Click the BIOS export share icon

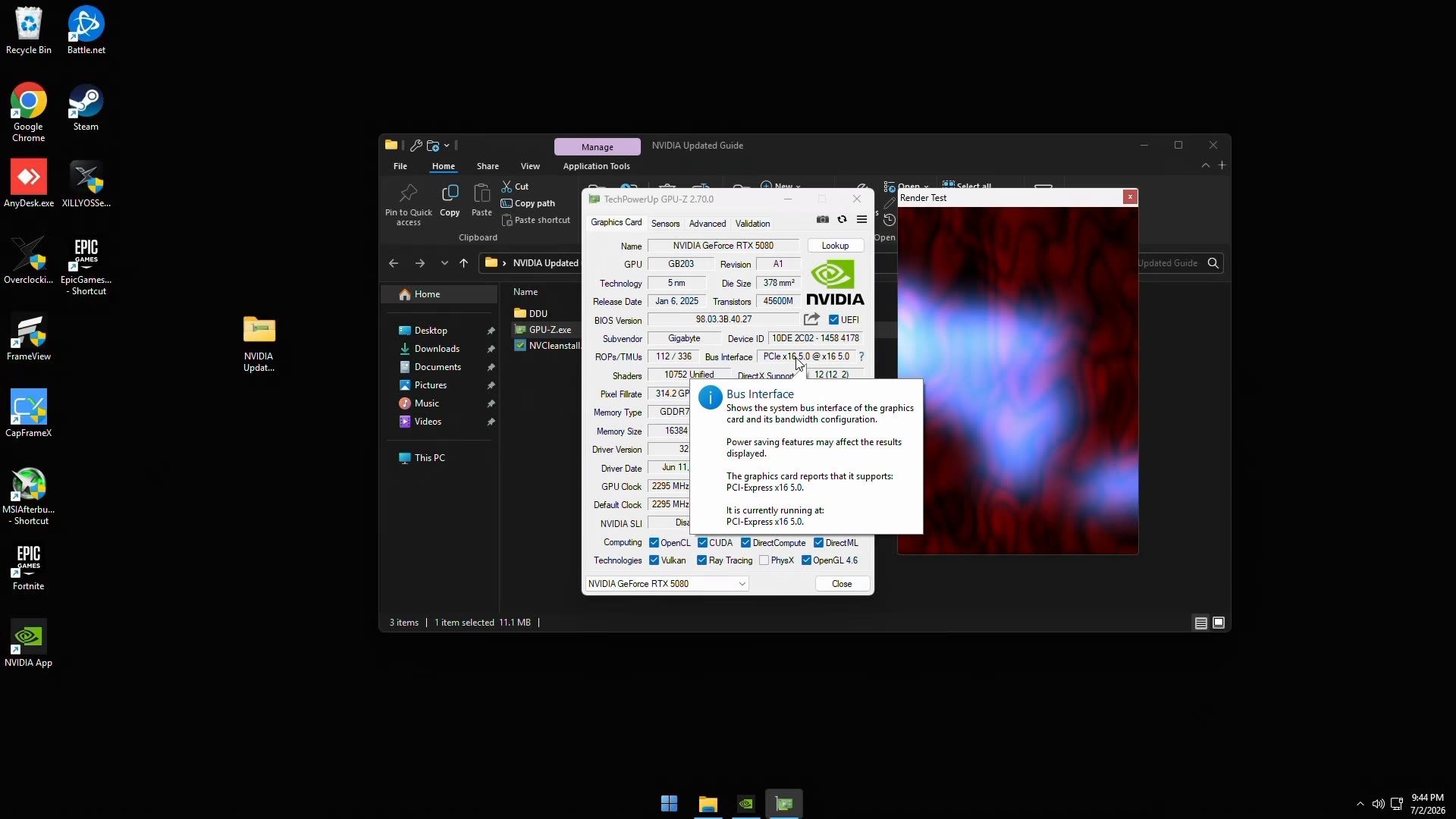811,319
